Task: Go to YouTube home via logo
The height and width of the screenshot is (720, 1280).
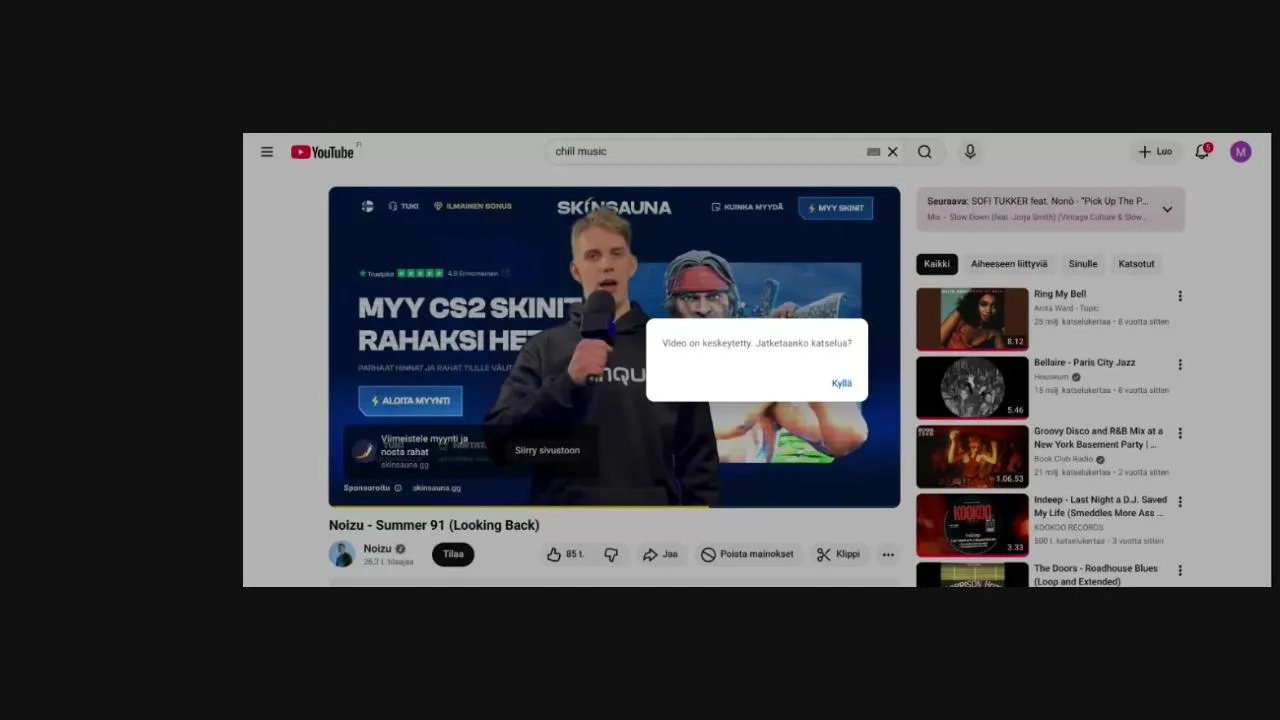Action: click(323, 152)
